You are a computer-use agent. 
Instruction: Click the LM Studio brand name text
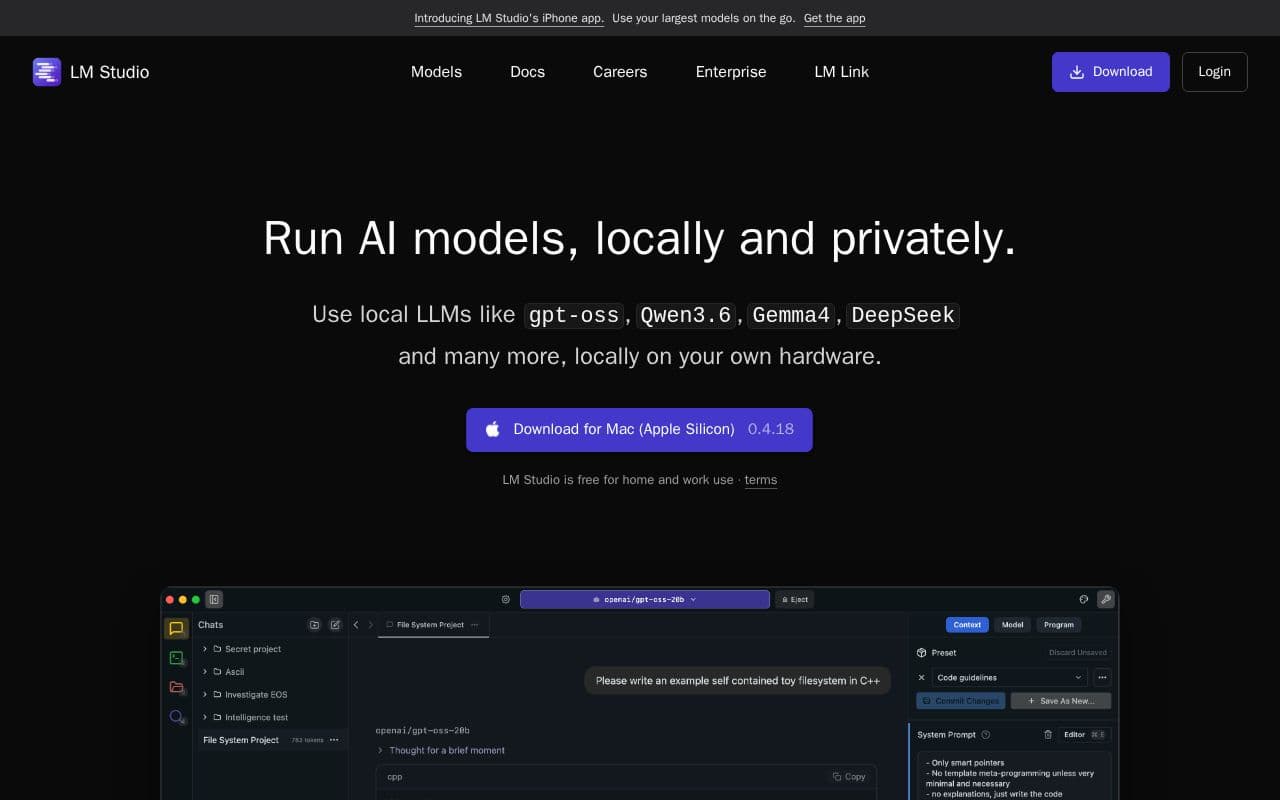click(110, 72)
